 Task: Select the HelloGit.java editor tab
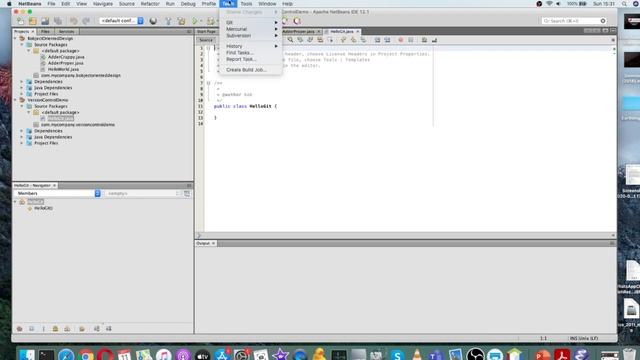click(x=342, y=31)
